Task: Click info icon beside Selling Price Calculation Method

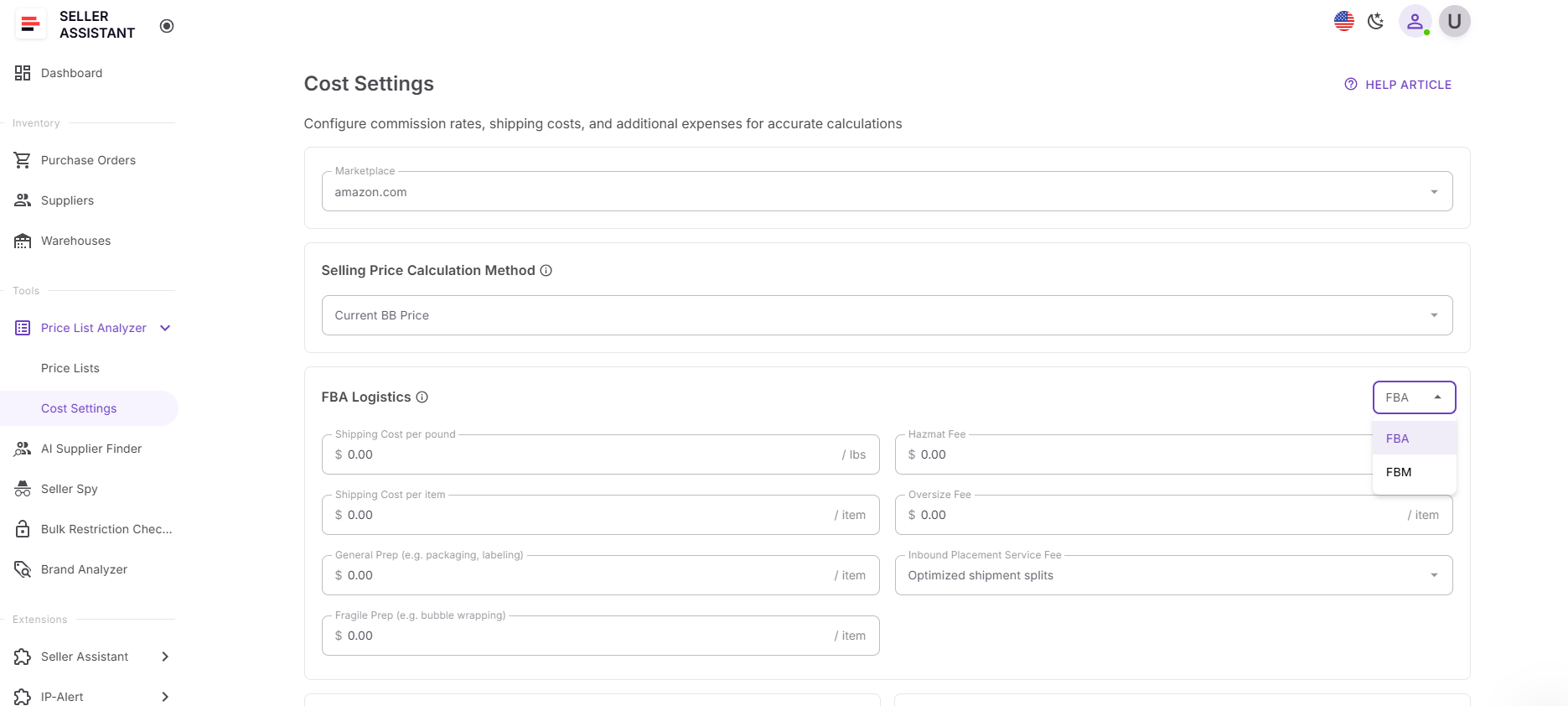Action: click(x=546, y=270)
